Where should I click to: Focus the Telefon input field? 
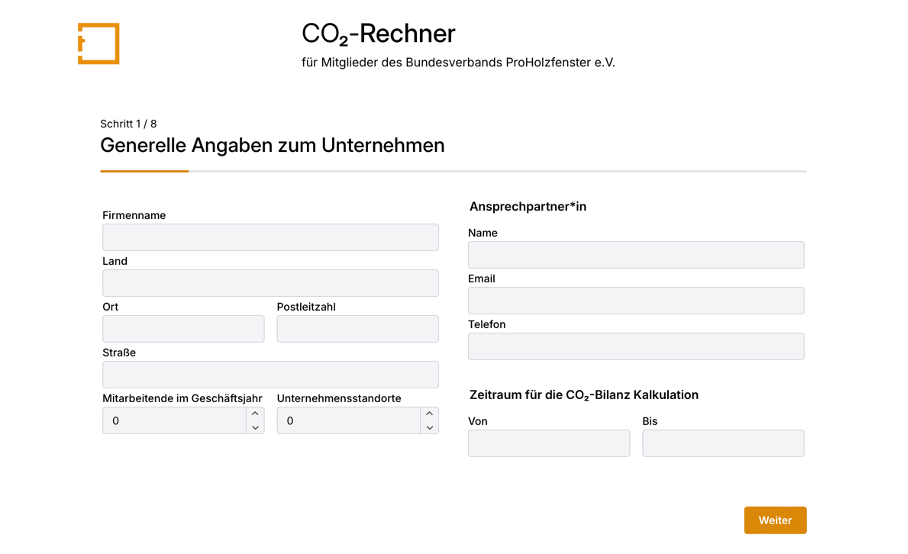pyautogui.click(x=636, y=346)
